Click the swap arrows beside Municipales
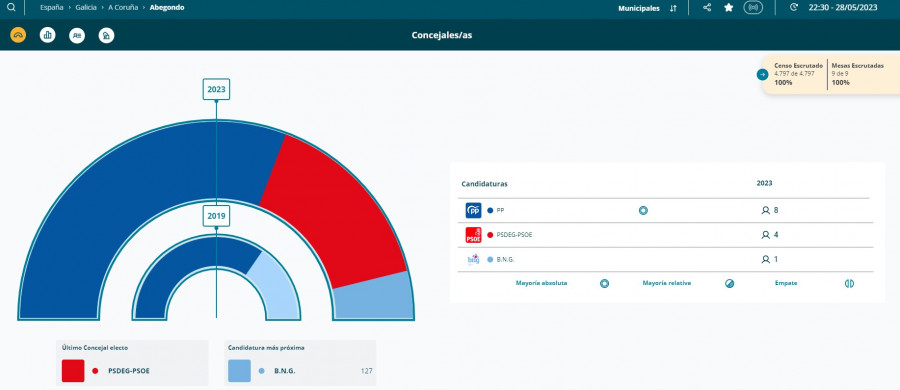900x390 pixels. point(673,8)
